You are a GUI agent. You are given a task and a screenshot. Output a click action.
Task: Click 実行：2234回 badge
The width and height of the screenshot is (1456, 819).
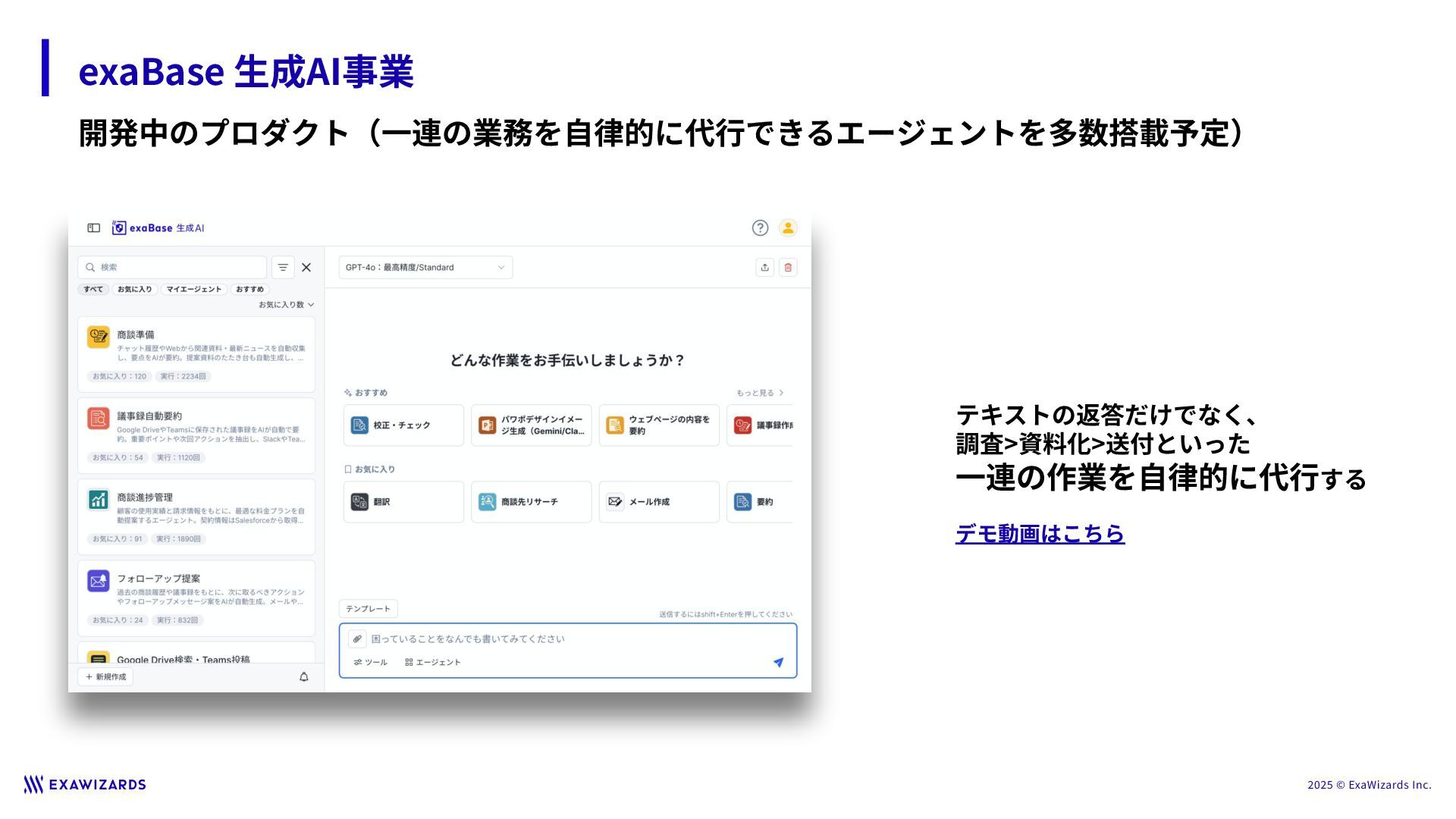183,376
